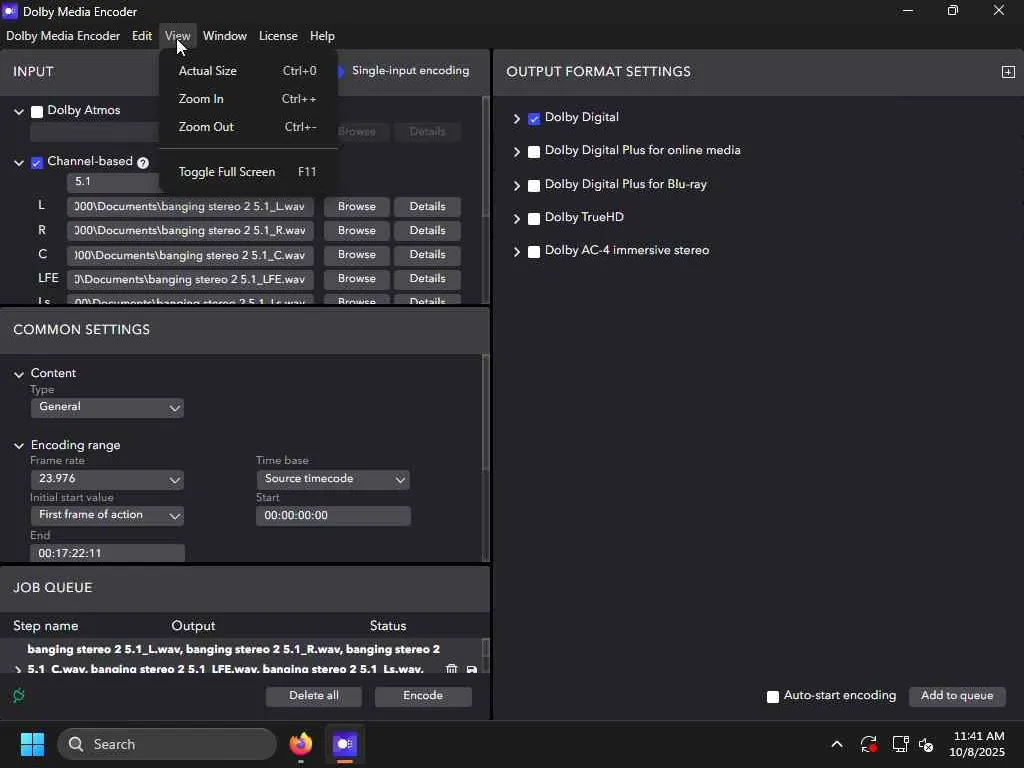Image resolution: width=1024 pixels, height=768 pixels.
Task: Expand Dolby AC-4 immersive stereo settings
Action: click(x=517, y=251)
